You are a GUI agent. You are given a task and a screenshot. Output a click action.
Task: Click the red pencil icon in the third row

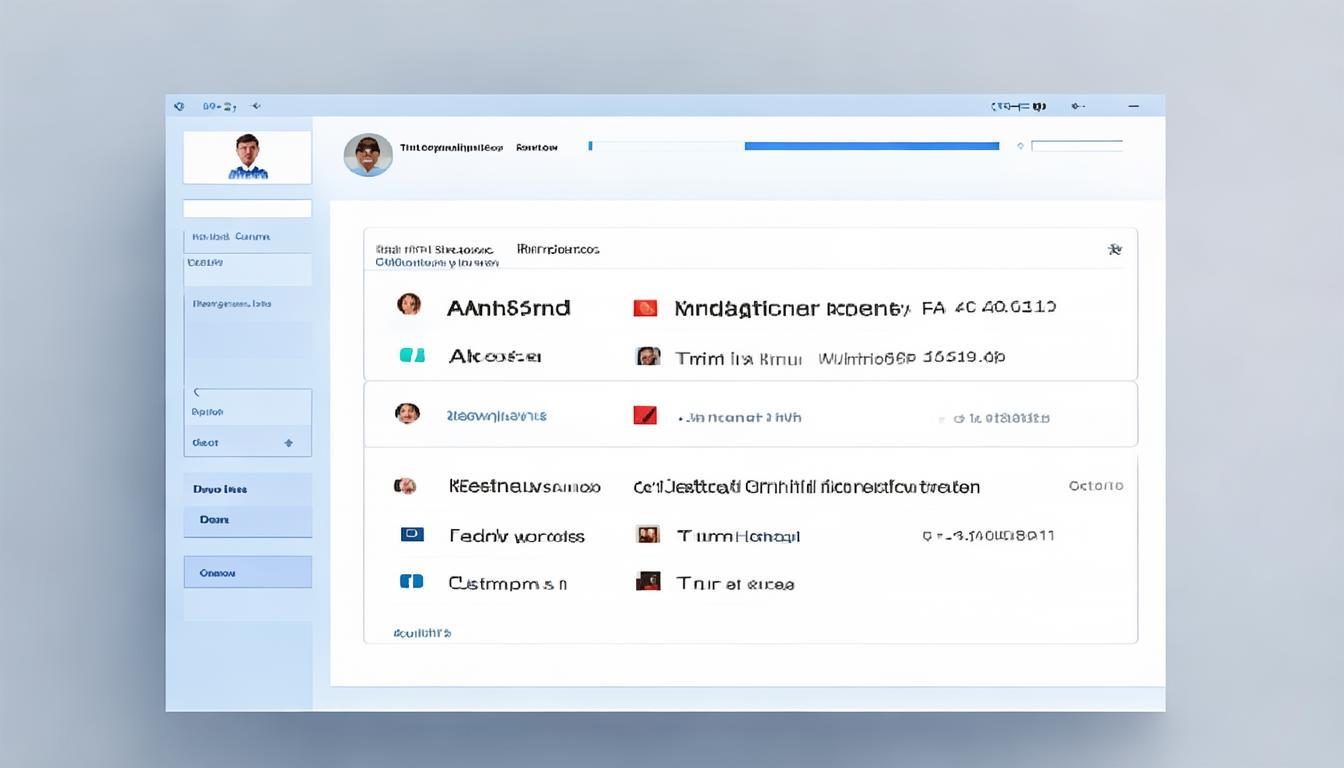(x=645, y=415)
